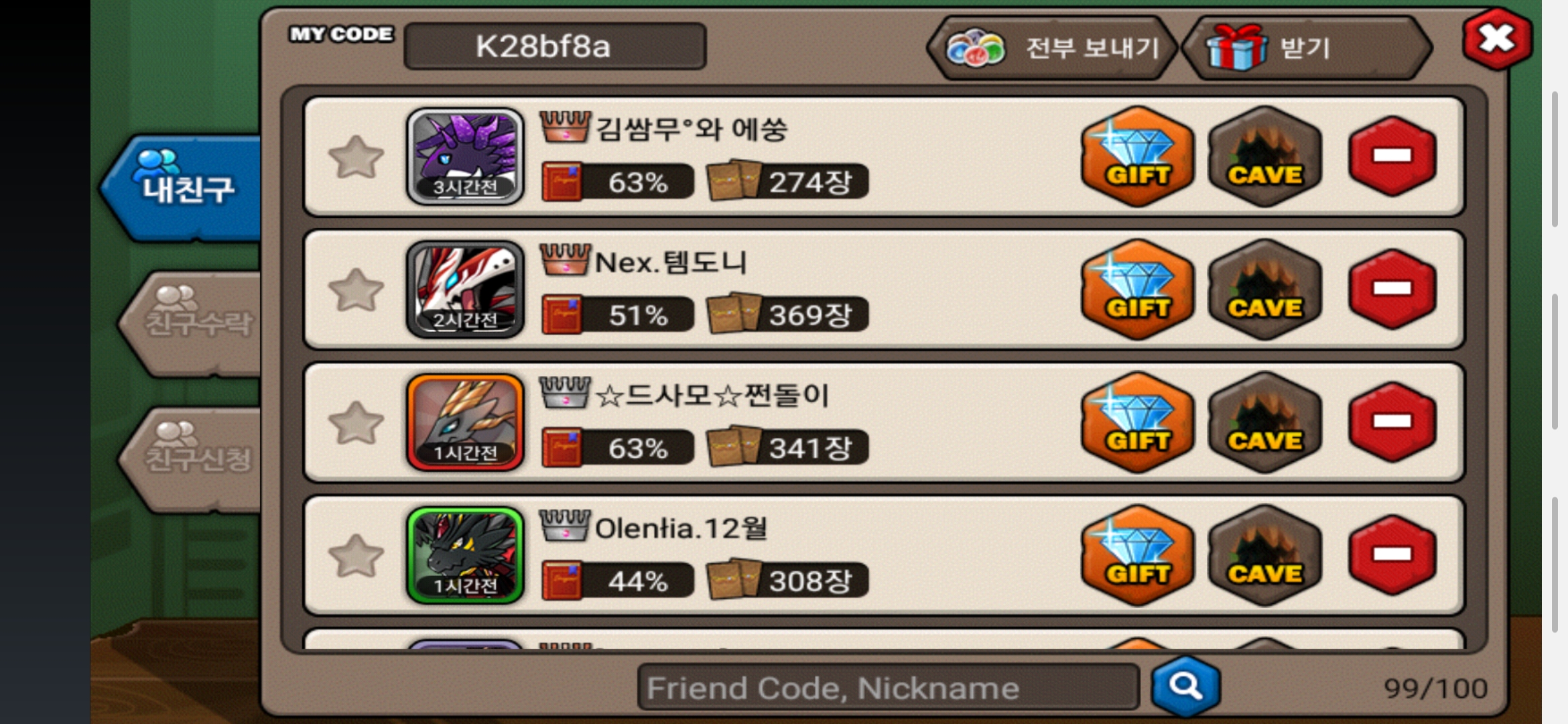1568x724 pixels.
Task: Send gift to Olenłia.12월
Action: point(1138,555)
